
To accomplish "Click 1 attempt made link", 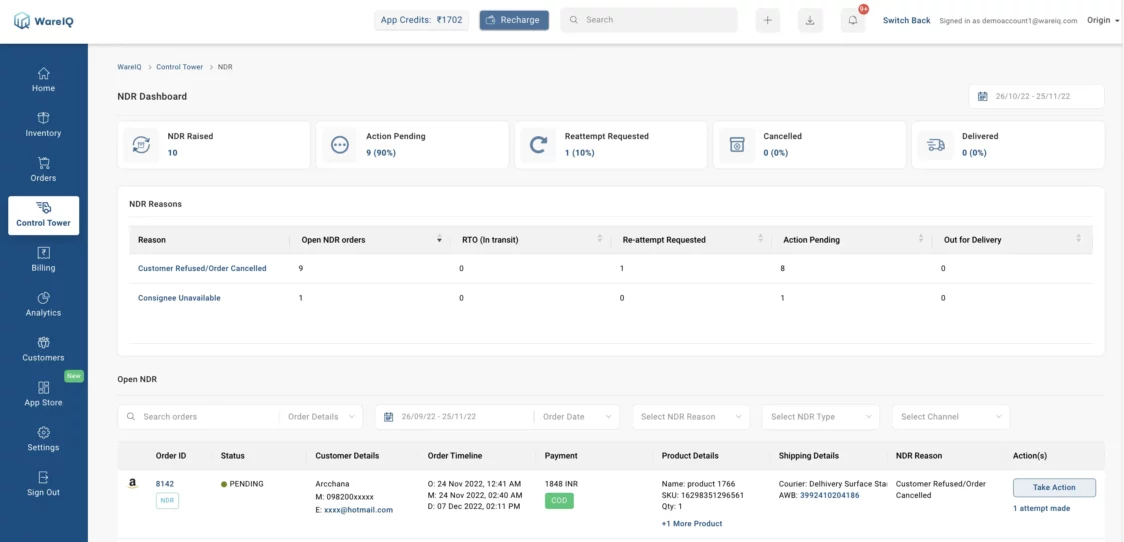I will click(x=1042, y=508).
